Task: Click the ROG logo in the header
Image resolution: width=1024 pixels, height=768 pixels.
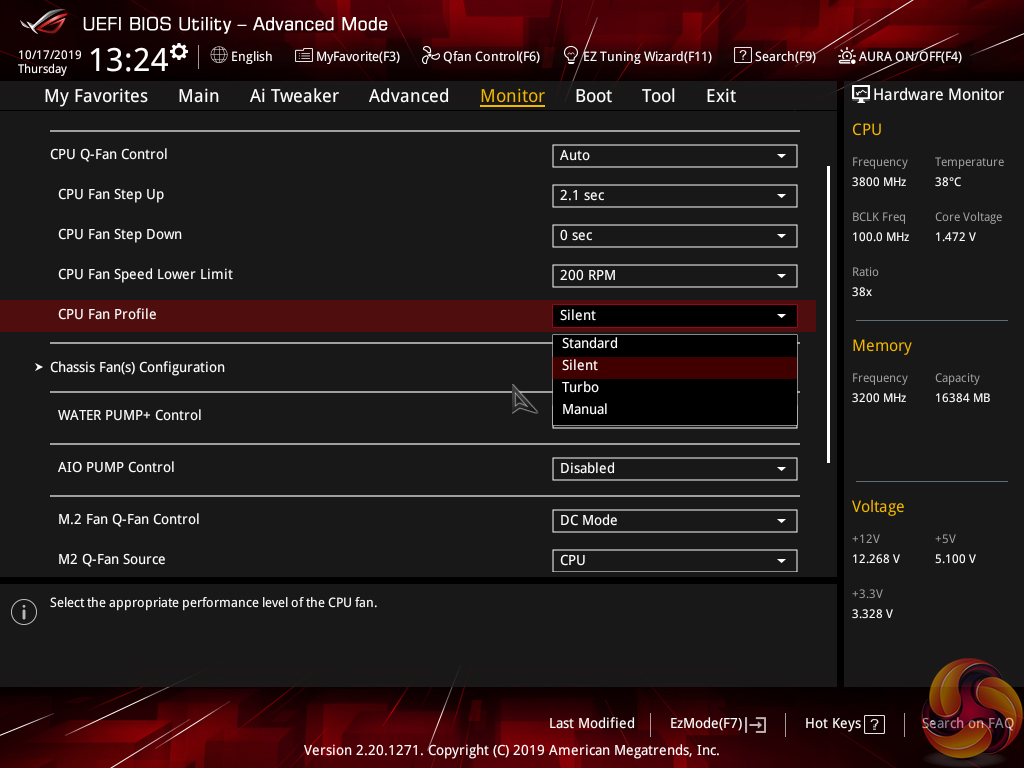Action: 44,22
